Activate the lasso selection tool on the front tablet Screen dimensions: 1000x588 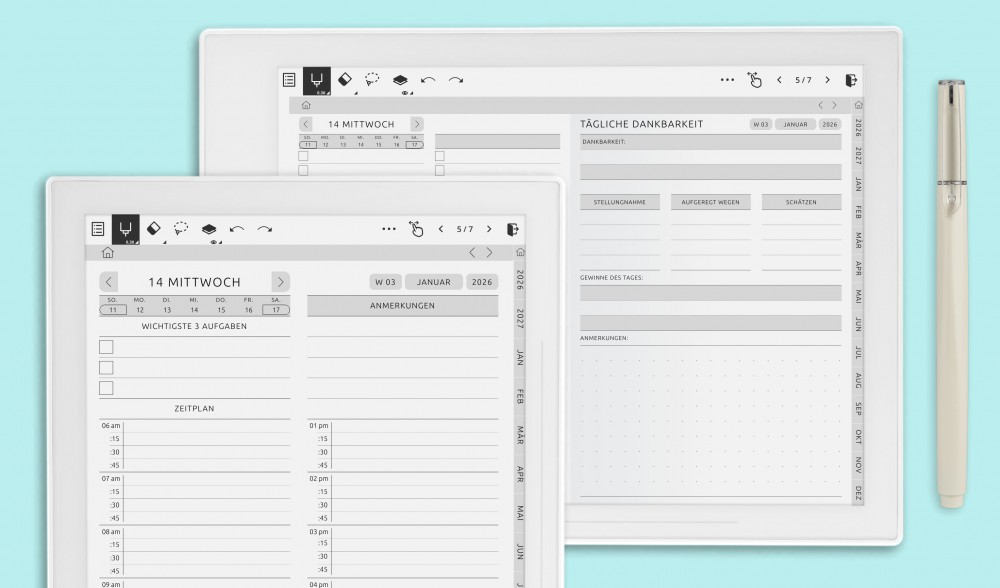pos(181,228)
